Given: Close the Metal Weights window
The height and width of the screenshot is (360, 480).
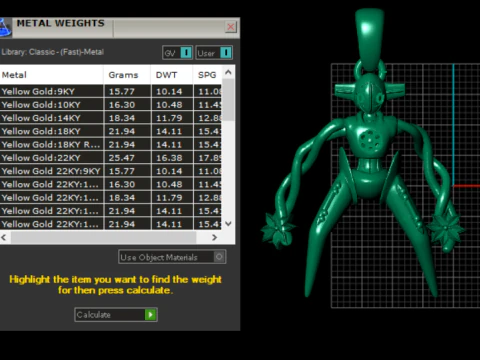Looking at the screenshot, I should point(231,27).
